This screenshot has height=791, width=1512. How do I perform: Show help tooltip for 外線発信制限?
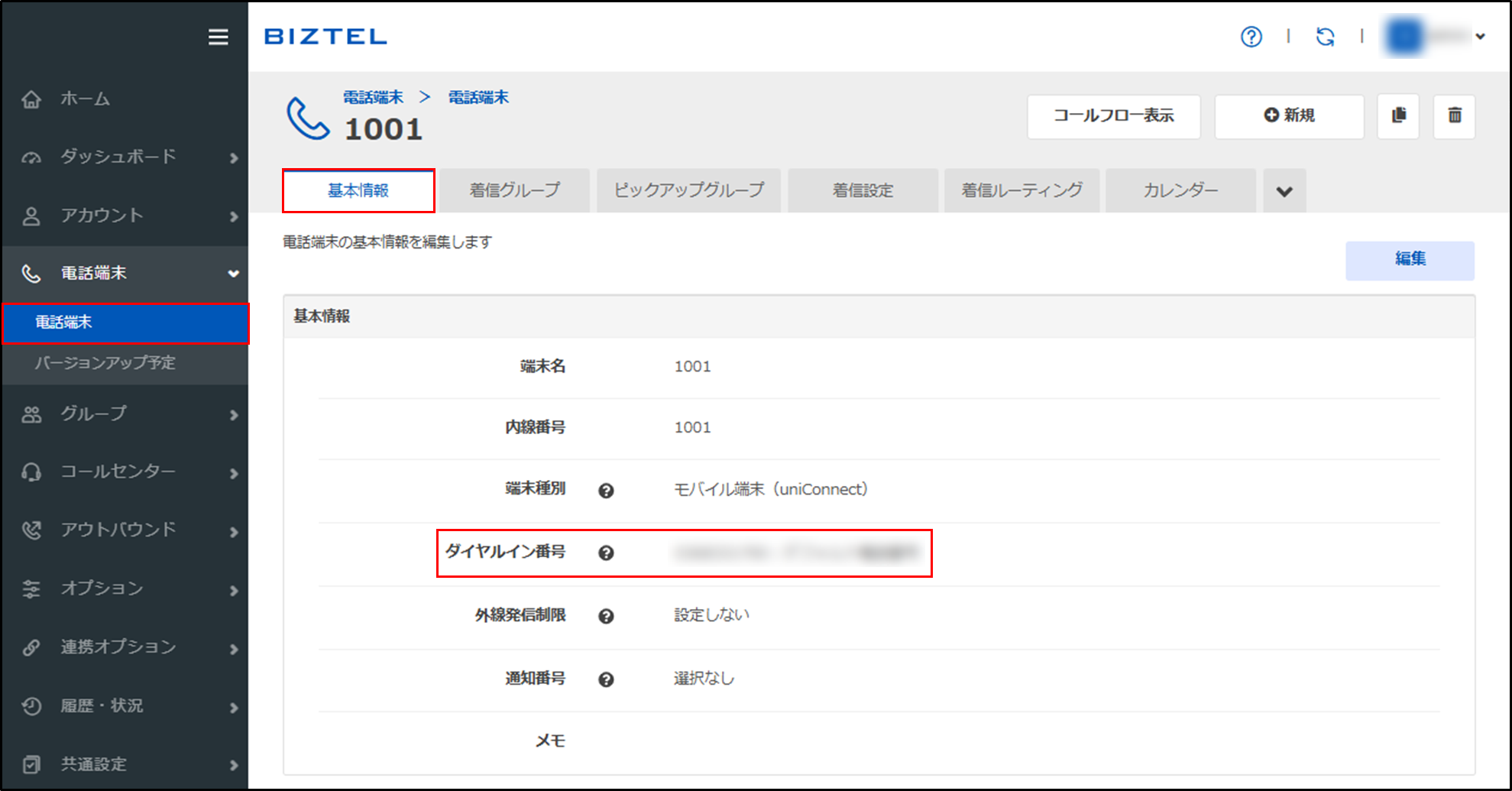pyautogui.click(x=606, y=616)
